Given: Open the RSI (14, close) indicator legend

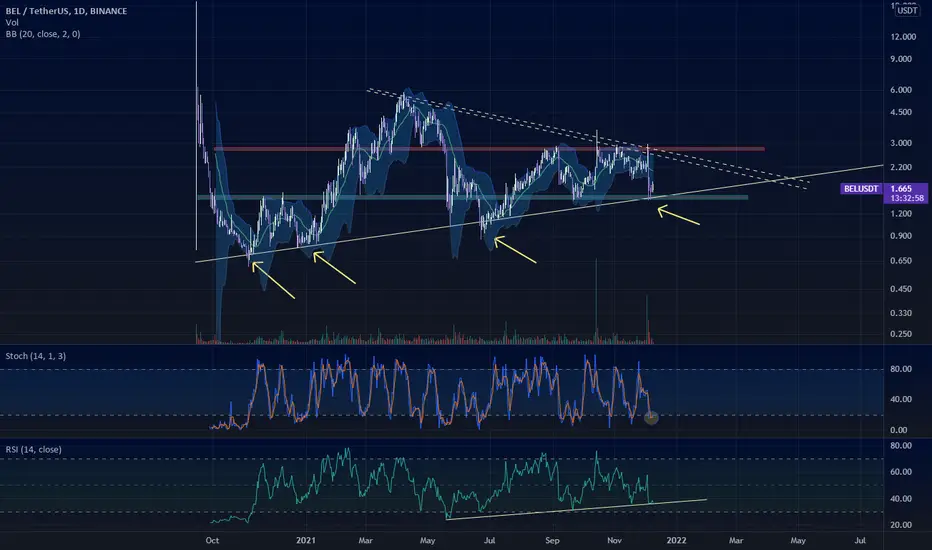Looking at the screenshot, I should tap(33, 449).
